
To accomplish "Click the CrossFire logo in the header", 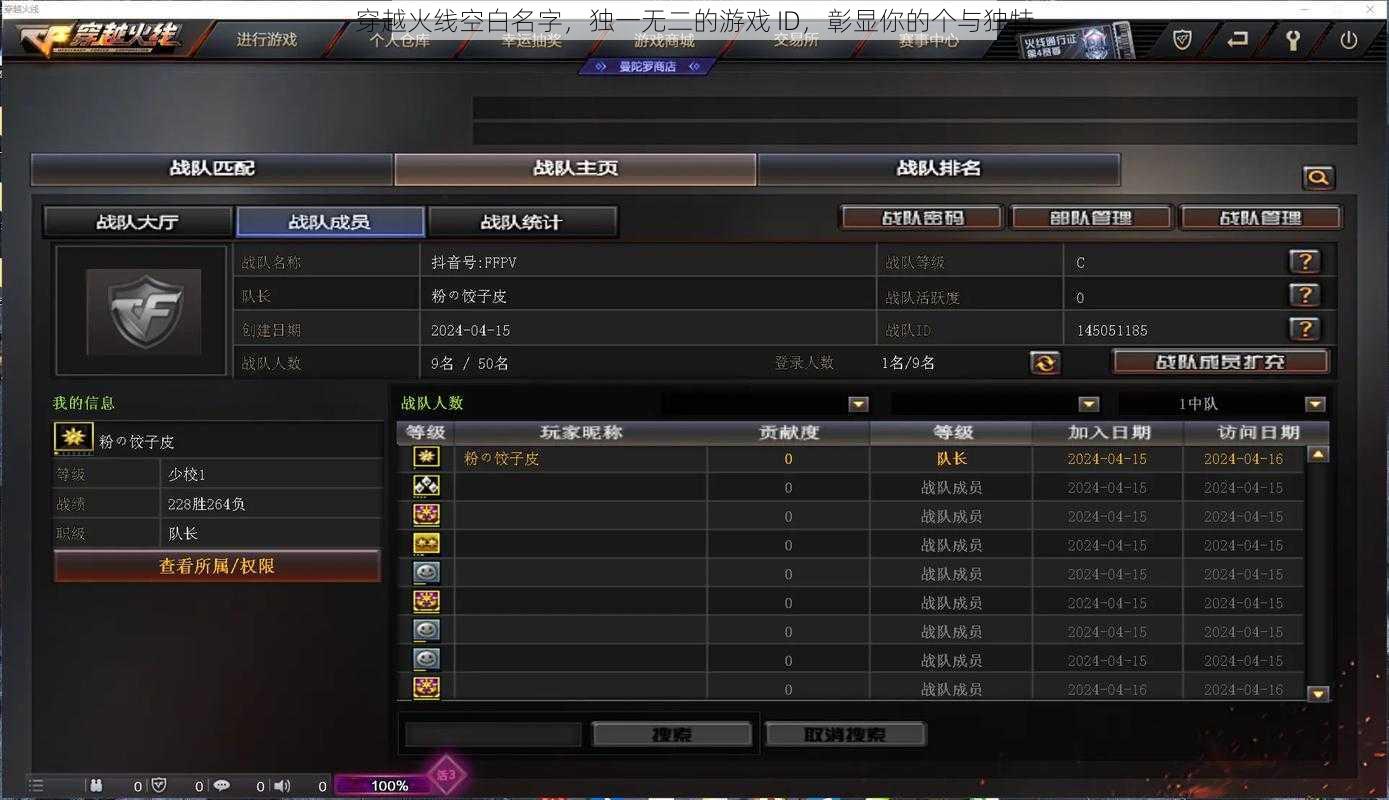I will pos(100,40).
